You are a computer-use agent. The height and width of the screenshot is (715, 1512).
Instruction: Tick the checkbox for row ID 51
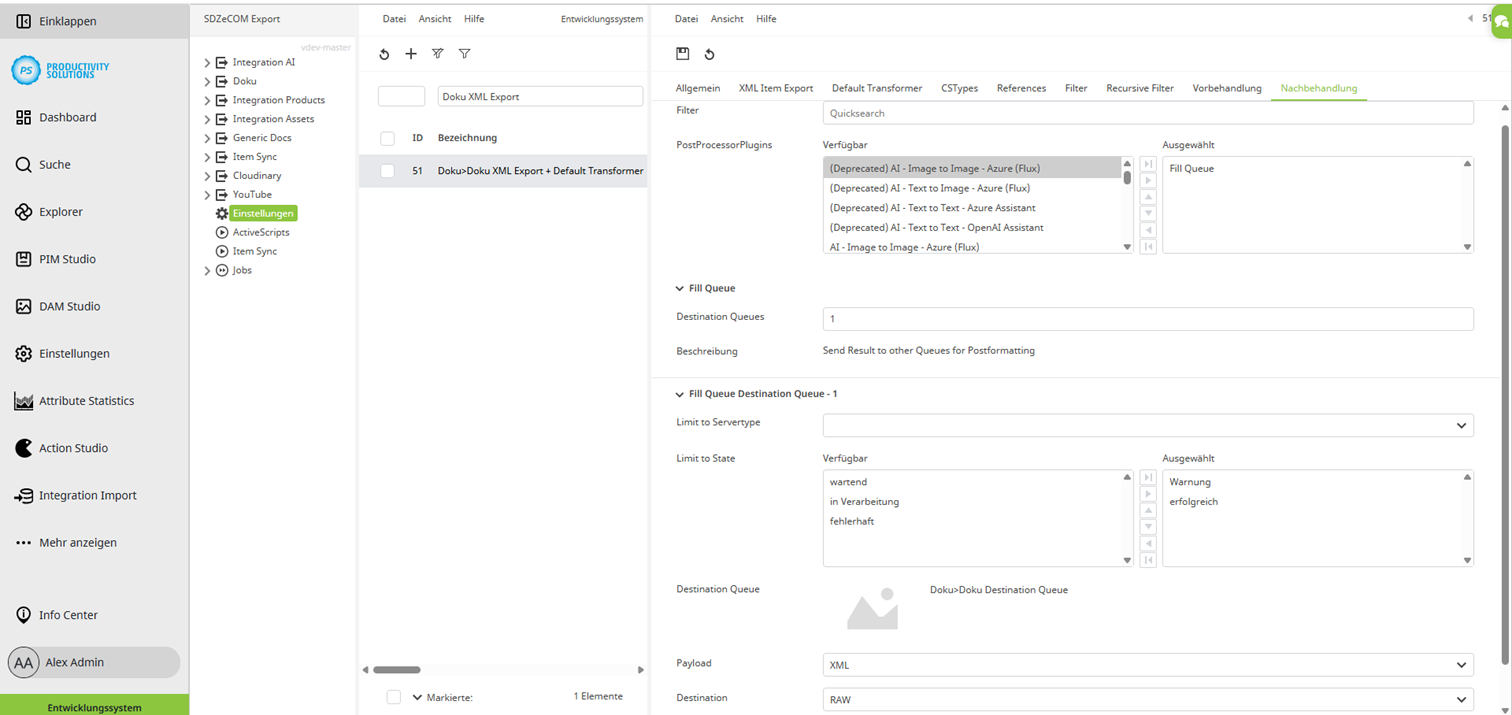(387, 171)
